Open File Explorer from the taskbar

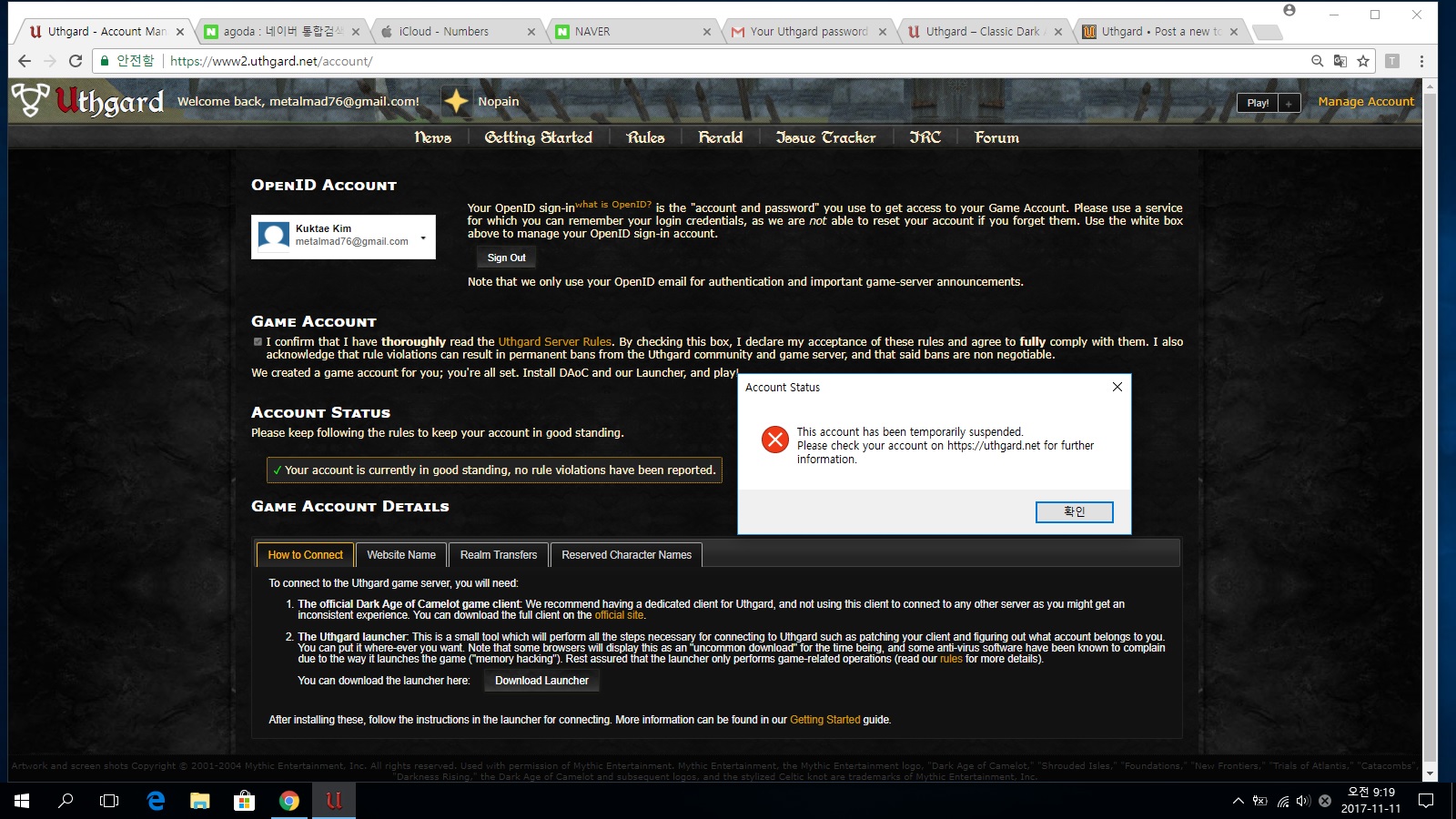pos(199,801)
